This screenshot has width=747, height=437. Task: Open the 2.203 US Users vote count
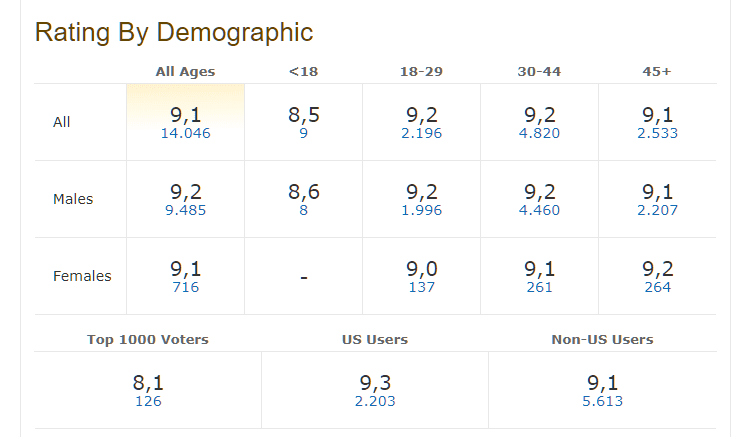point(375,401)
